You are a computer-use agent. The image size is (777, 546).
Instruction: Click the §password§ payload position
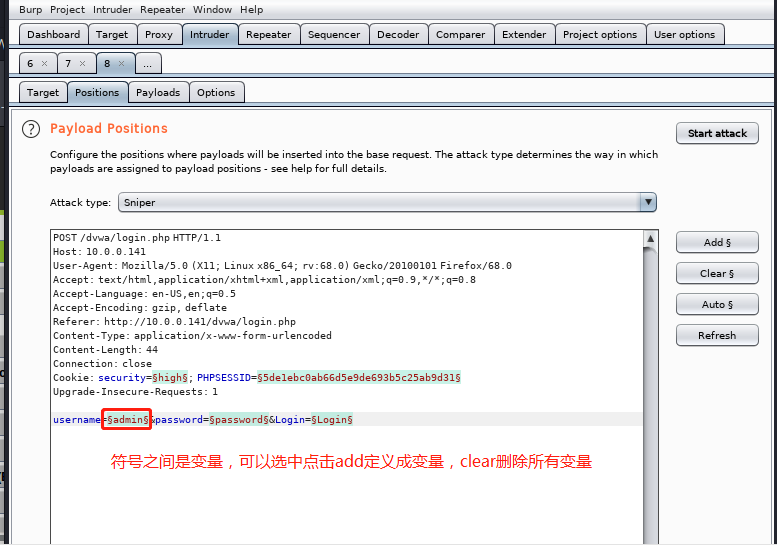click(239, 420)
